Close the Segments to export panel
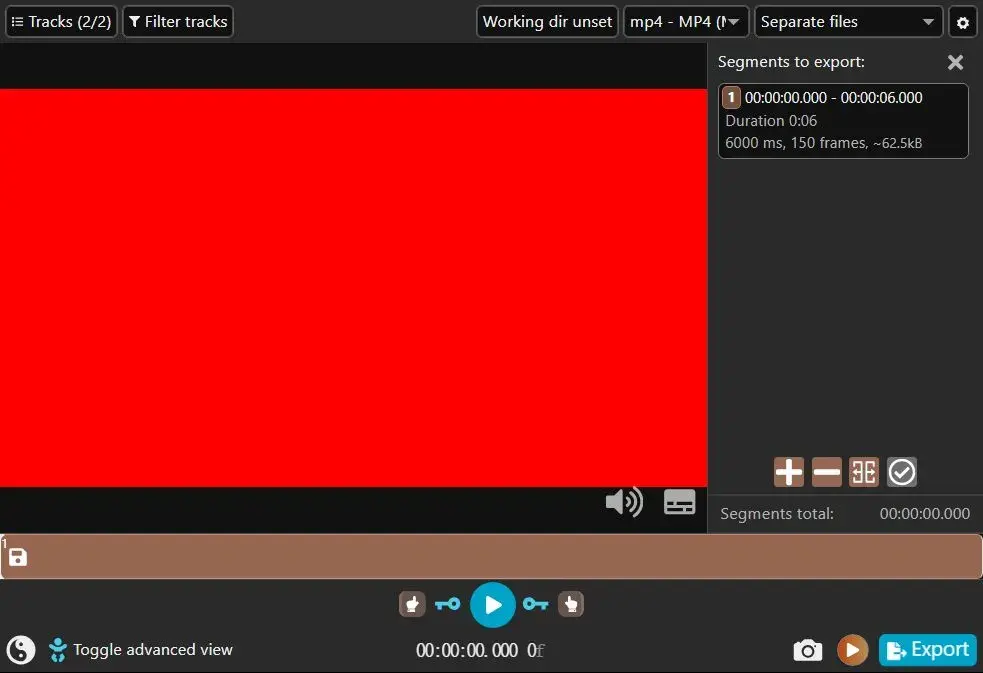 955,62
